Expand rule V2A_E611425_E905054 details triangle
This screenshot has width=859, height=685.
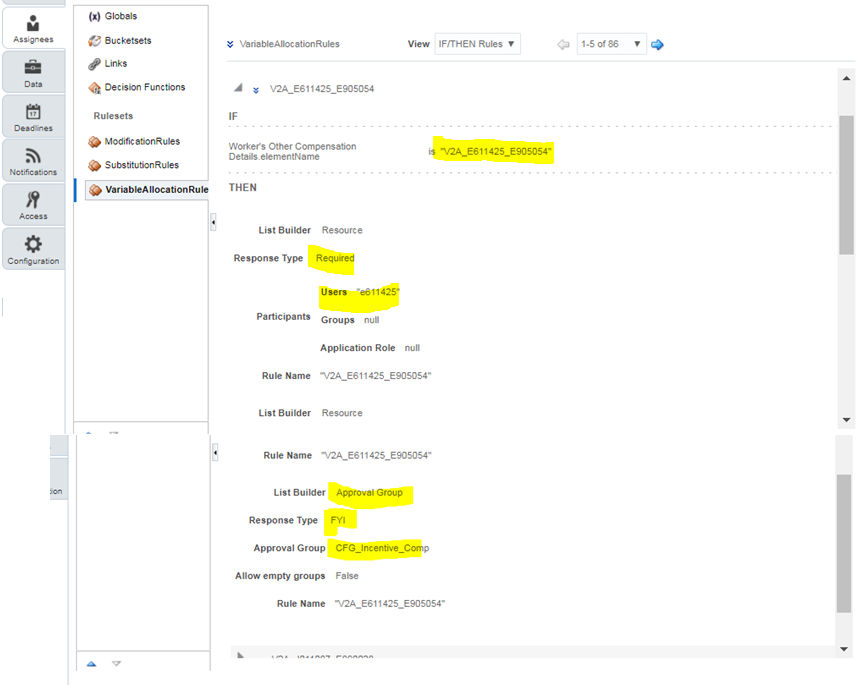coord(237,88)
